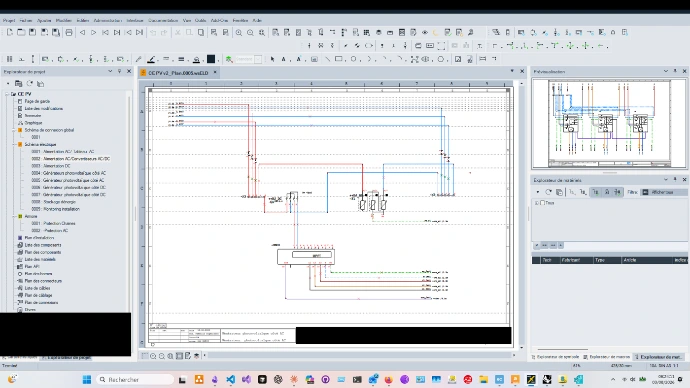
Task: Select the pencil drawing tool
Action: pos(138,59)
